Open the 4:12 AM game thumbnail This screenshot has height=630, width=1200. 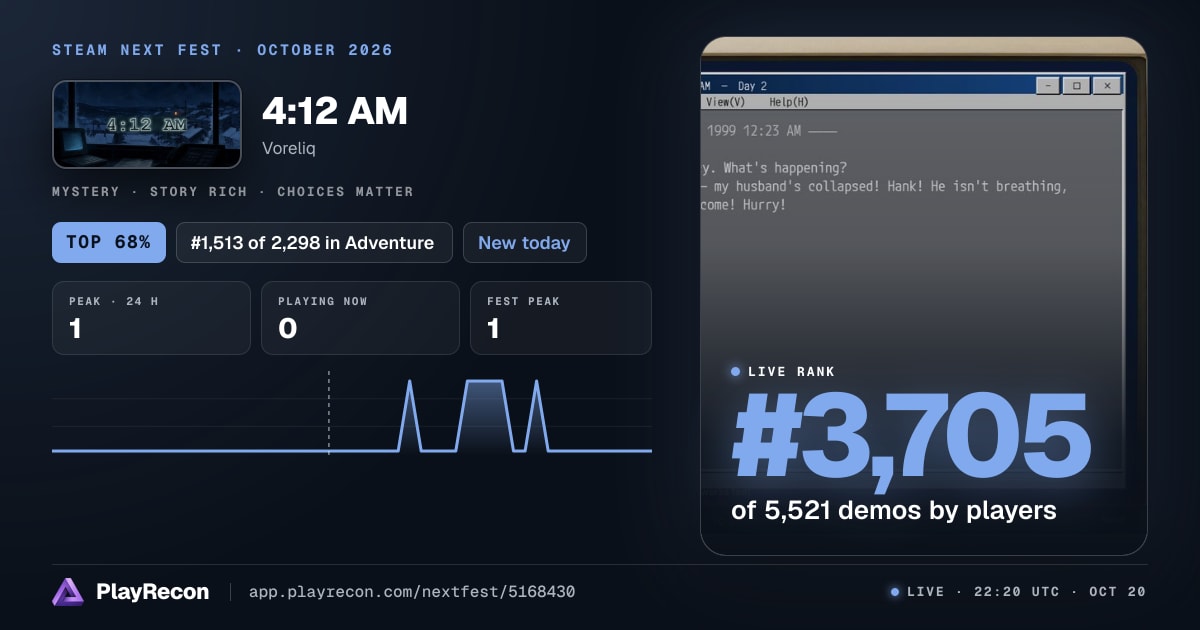click(x=147, y=124)
